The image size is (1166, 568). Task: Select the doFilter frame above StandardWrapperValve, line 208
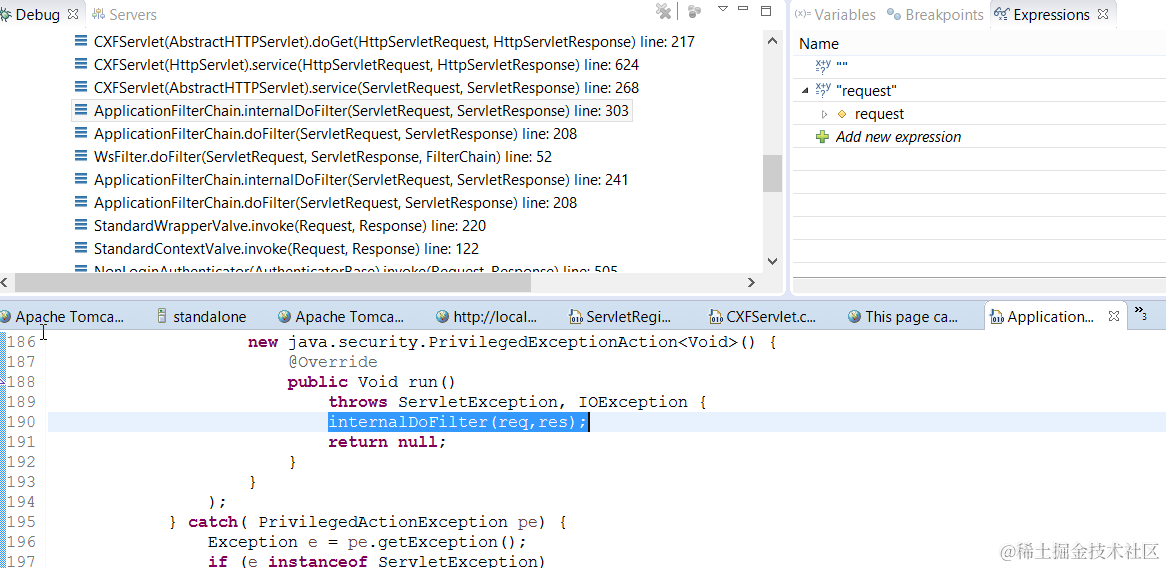tap(335, 203)
